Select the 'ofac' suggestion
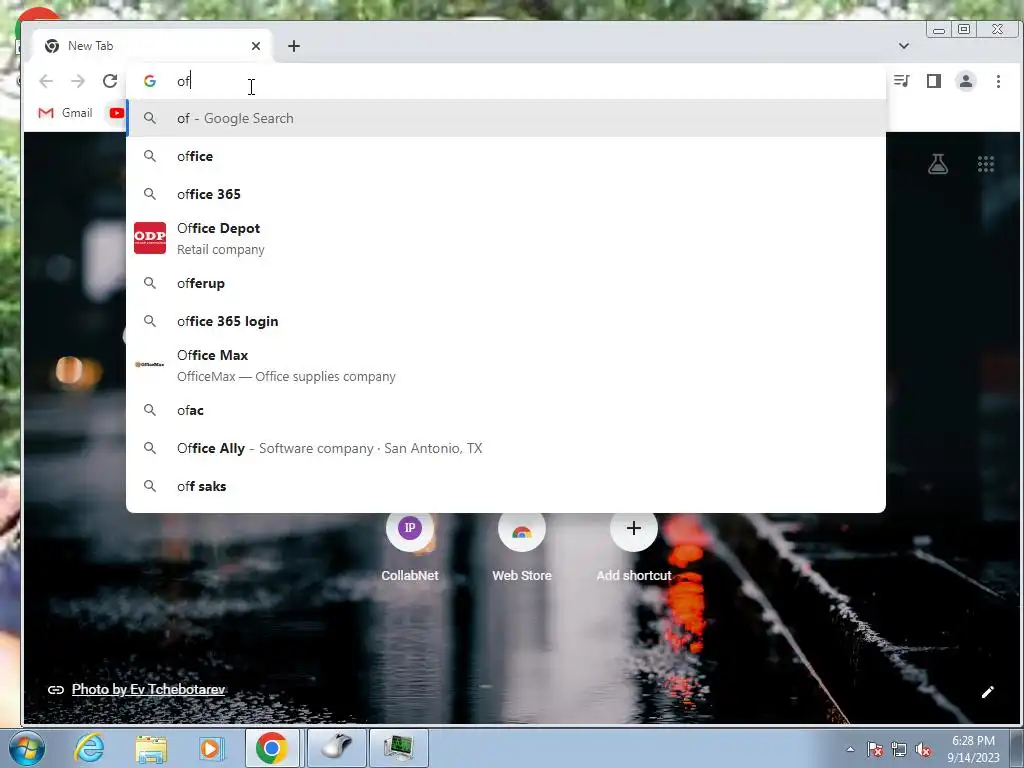1024x768 pixels. (506, 410)
